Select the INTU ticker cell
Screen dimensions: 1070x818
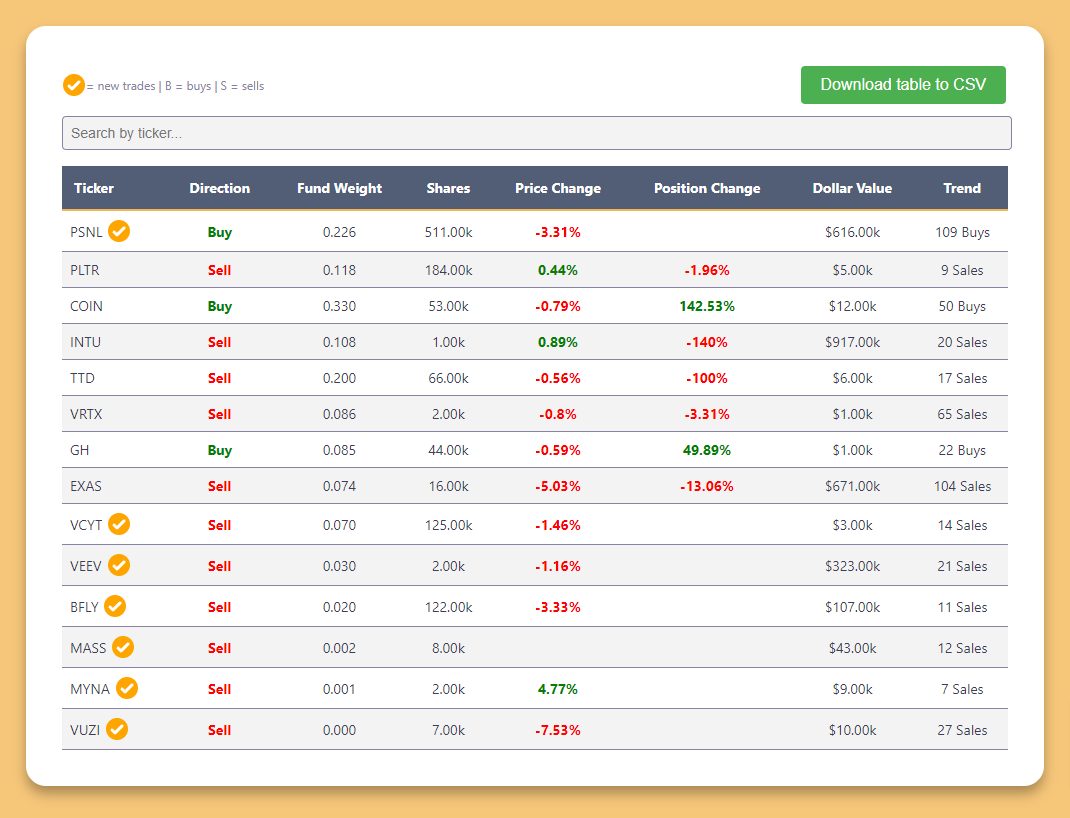pos(85,342)
